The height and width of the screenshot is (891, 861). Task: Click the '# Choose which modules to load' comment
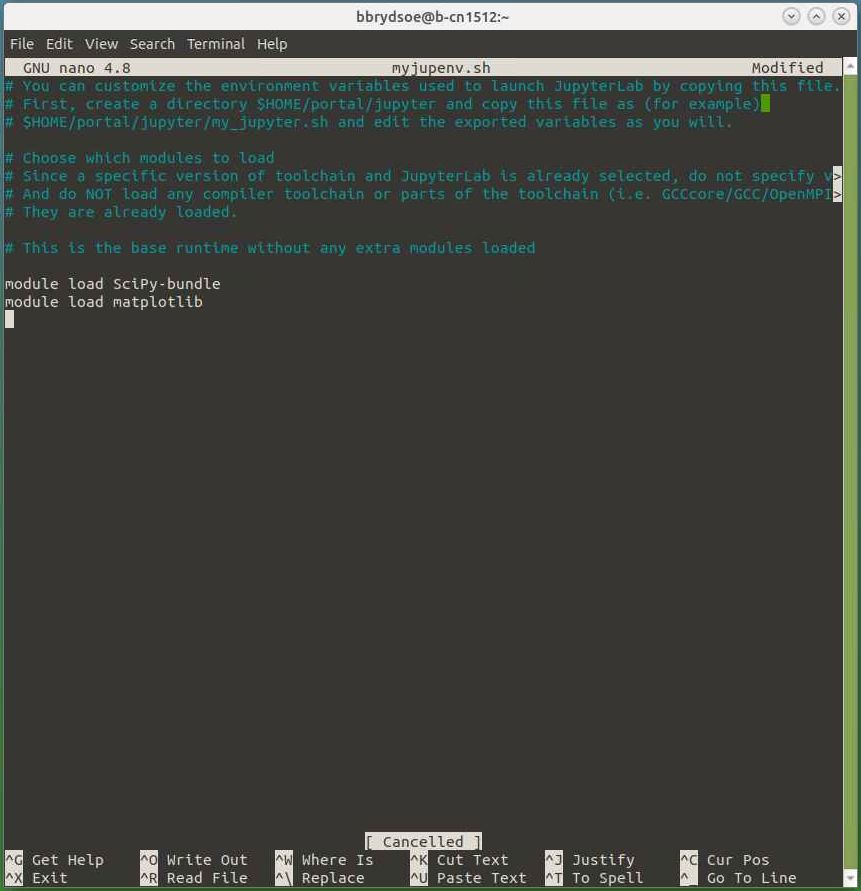[139, 158]
